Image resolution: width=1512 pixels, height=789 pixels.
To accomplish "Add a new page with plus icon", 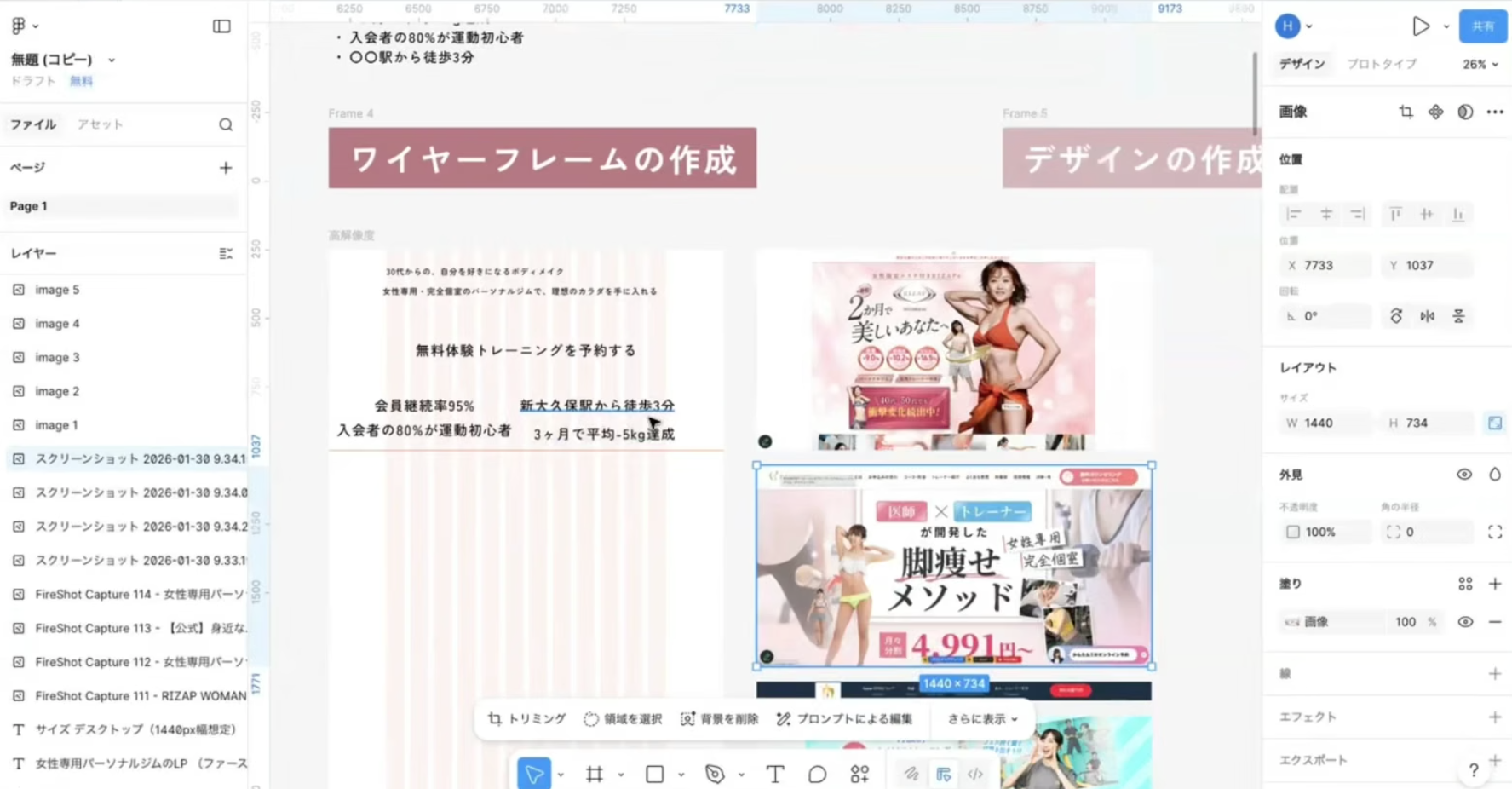I will [226, 168].
